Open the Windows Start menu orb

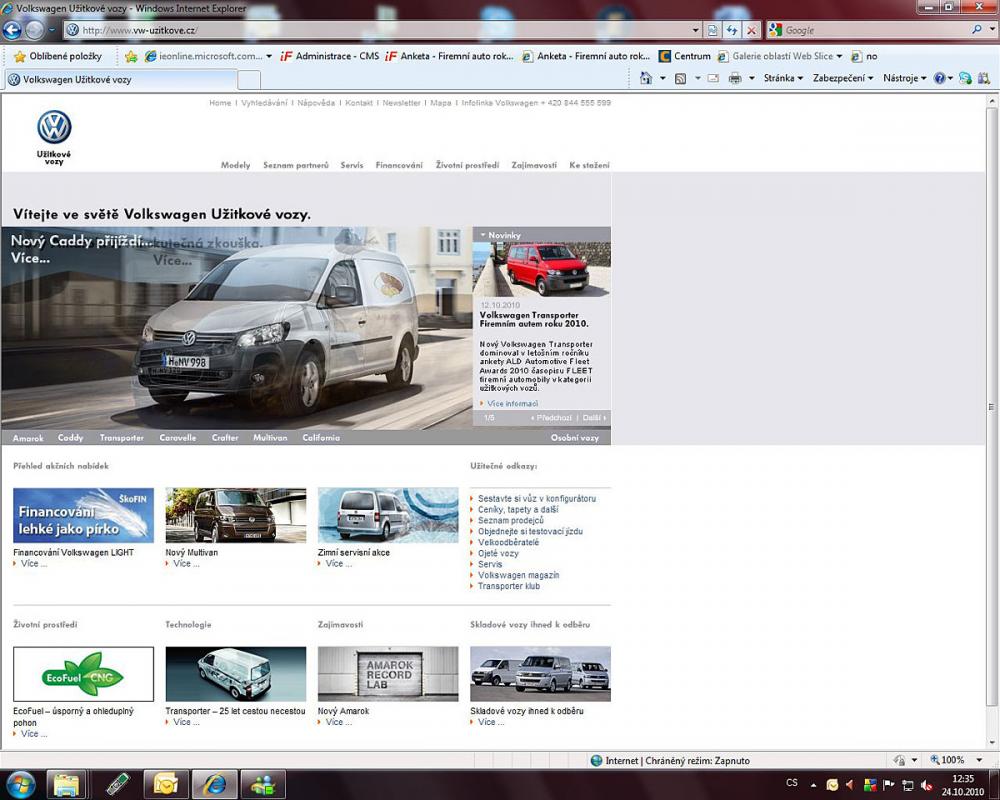20,783
